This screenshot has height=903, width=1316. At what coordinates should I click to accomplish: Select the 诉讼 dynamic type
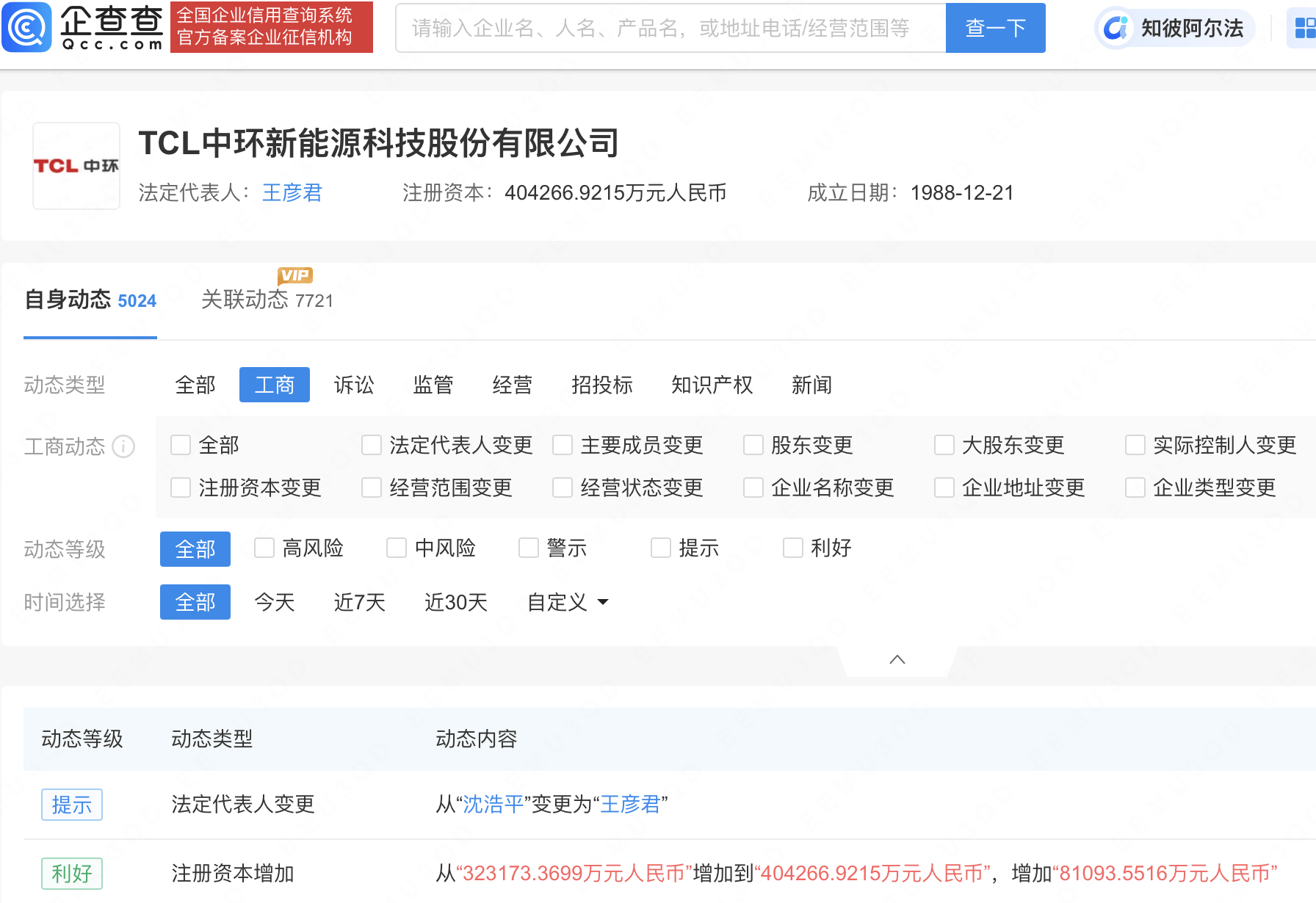(x=354, y=385)
